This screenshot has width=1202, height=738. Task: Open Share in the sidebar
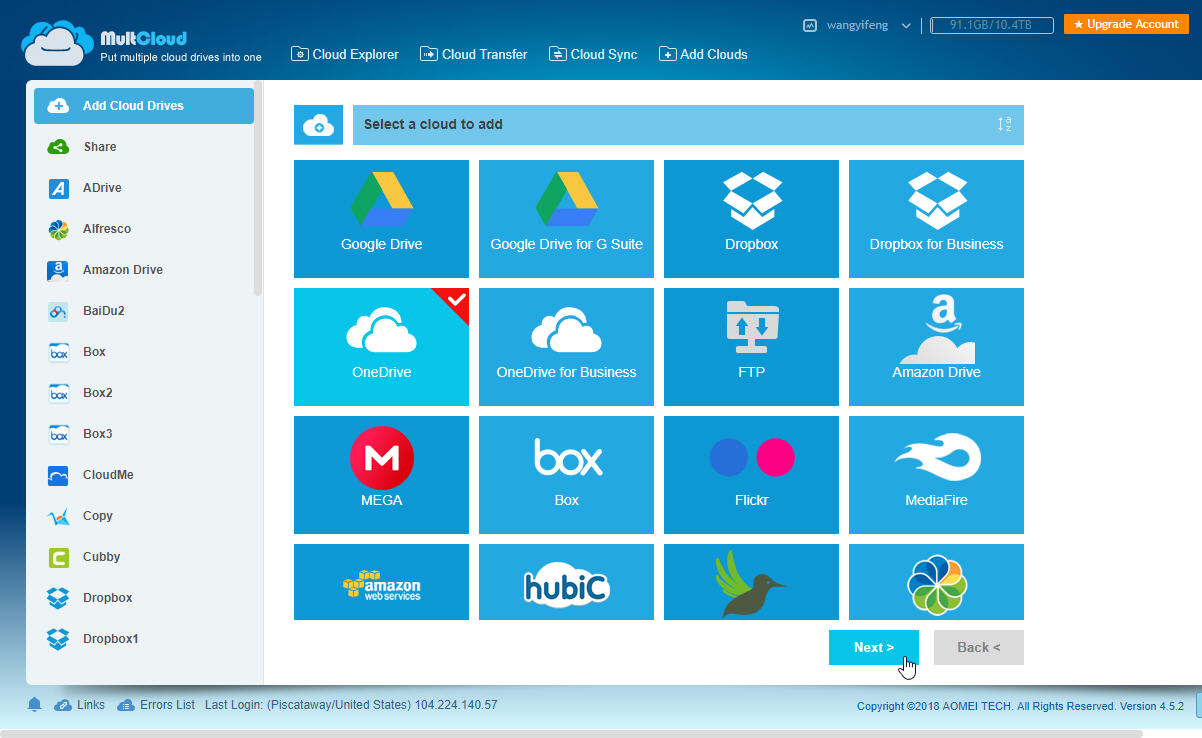[144, 147]
